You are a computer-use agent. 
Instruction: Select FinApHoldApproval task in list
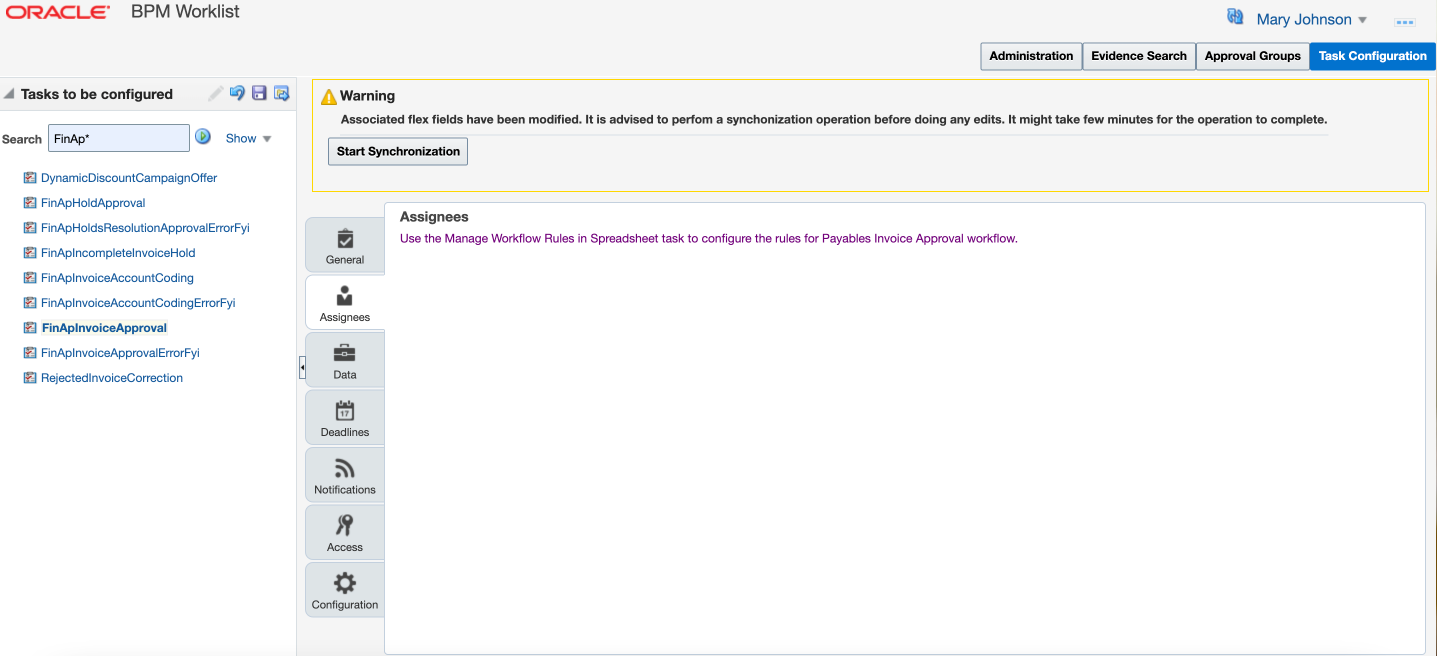pos(93,203)
